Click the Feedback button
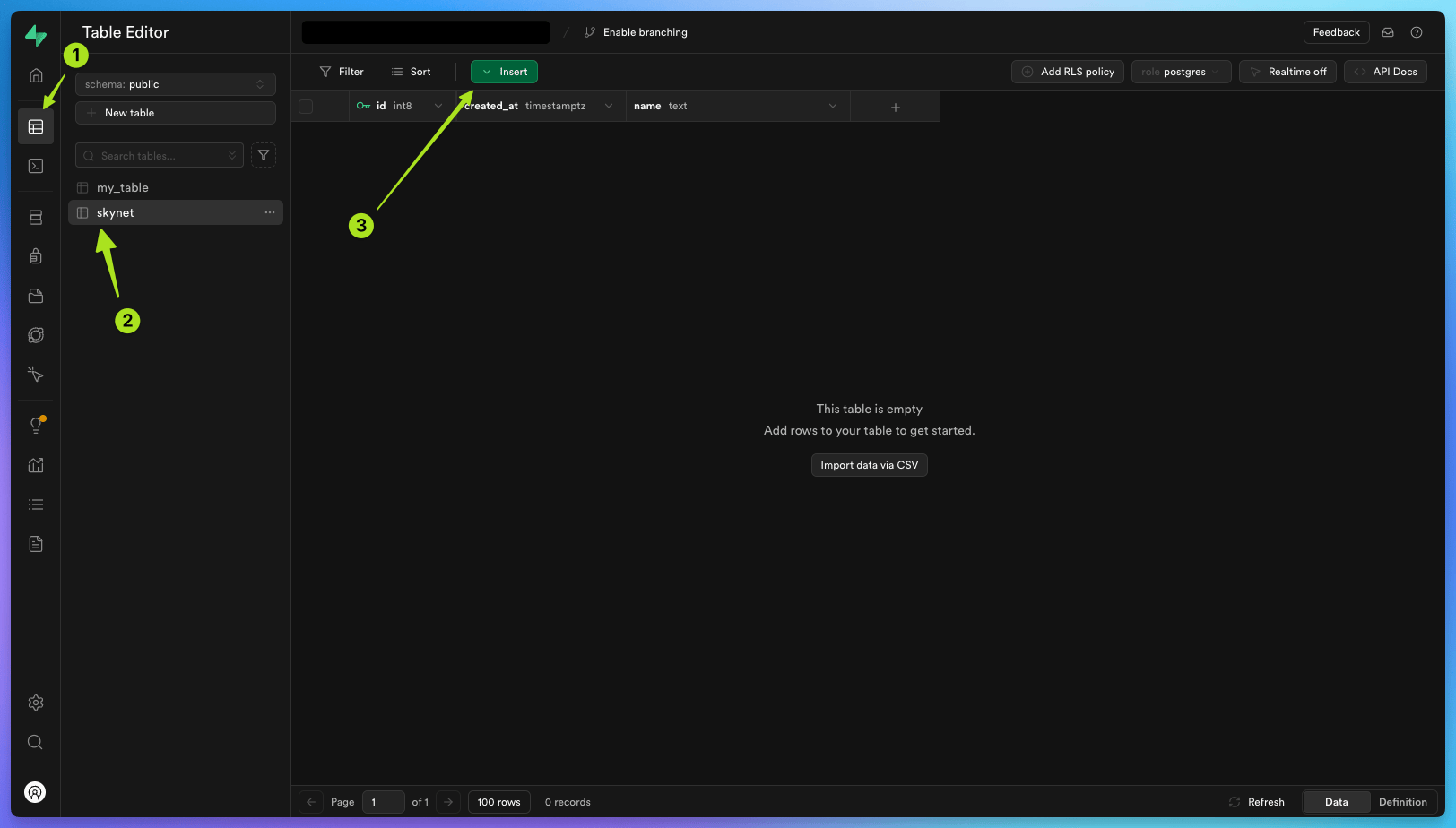 pyautogui.click(x=1336, y=32)
